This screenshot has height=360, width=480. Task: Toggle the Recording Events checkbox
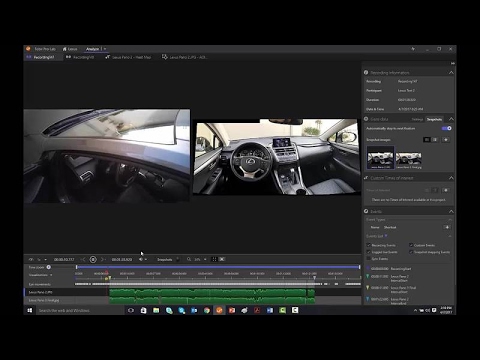369,245
